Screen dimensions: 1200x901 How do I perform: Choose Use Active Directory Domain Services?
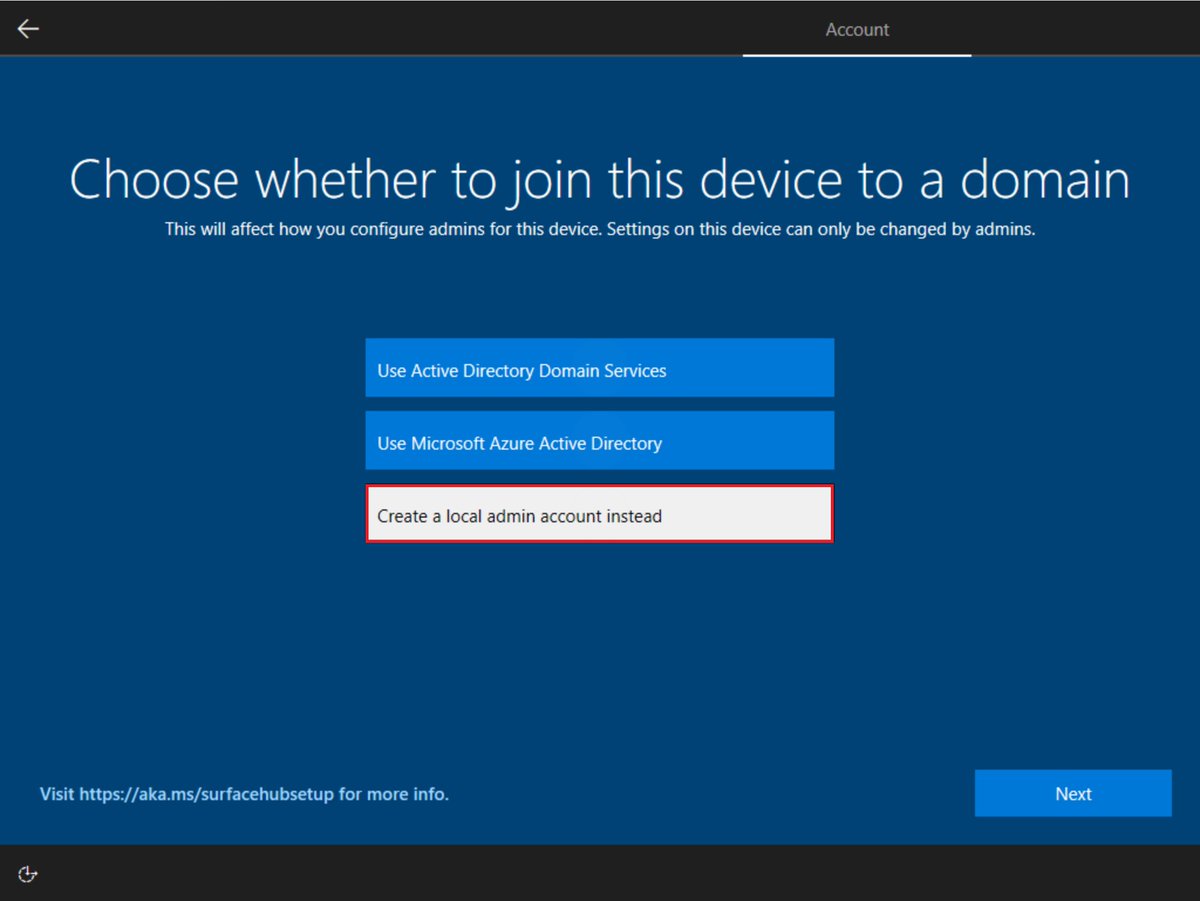(x=600, y=368)
